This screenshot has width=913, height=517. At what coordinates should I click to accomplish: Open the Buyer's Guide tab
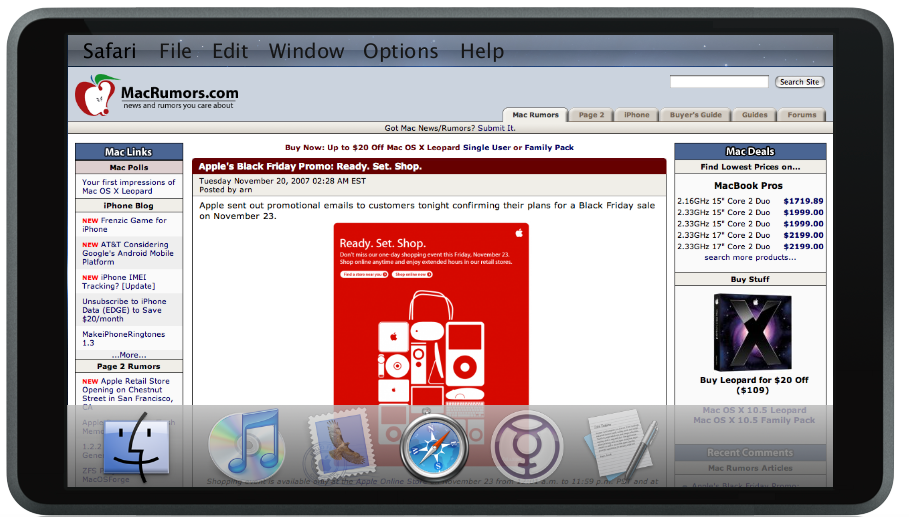point(695,115)
